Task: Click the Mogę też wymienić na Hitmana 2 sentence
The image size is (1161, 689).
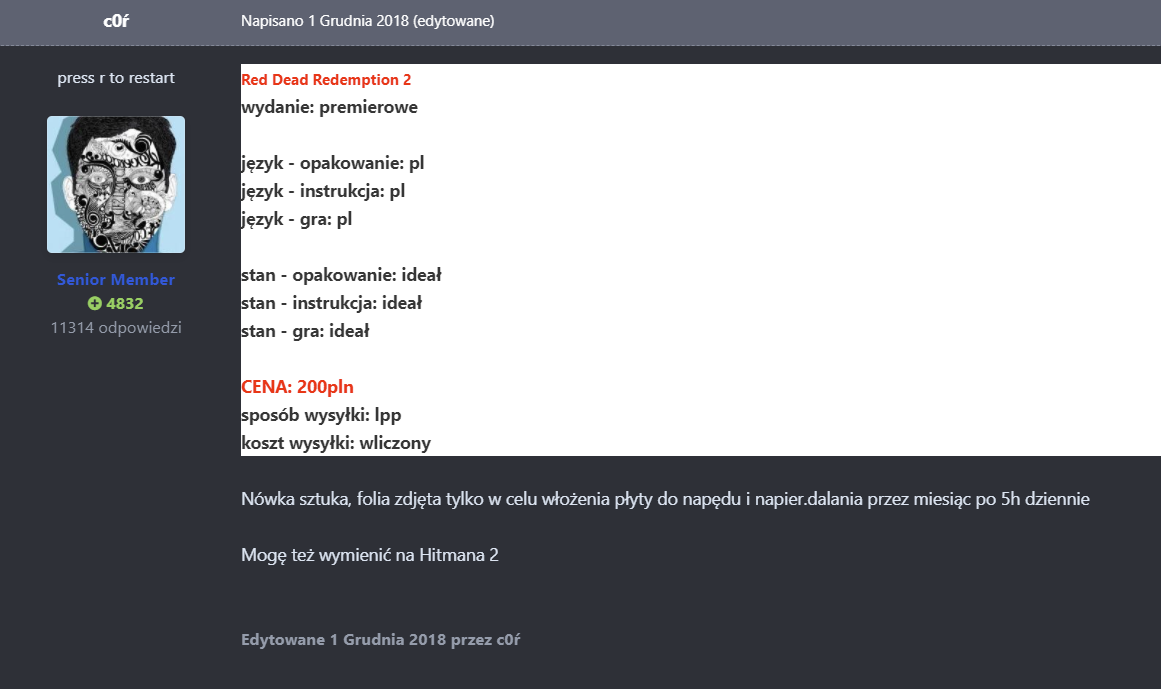Action: click(x=370, y=555)
